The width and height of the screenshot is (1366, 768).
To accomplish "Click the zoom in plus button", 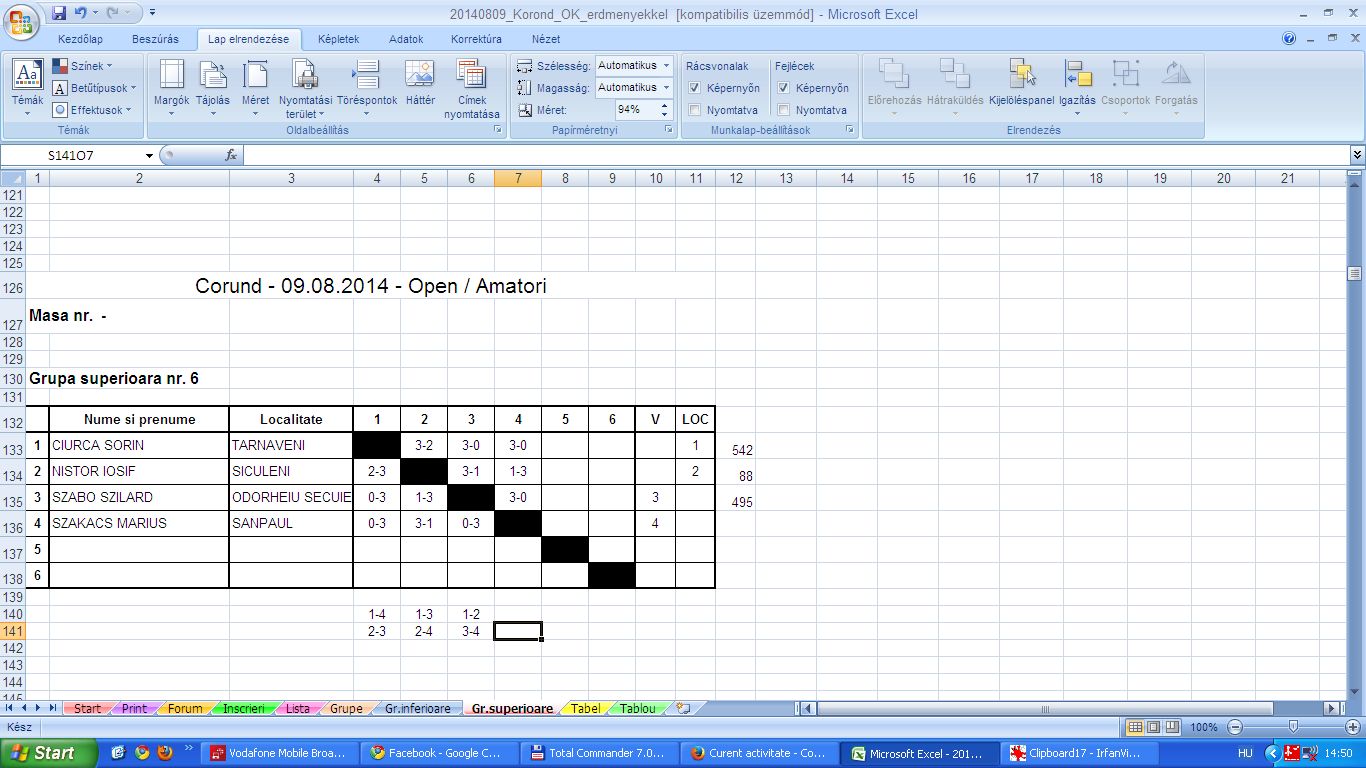I will click(1352, 727).
